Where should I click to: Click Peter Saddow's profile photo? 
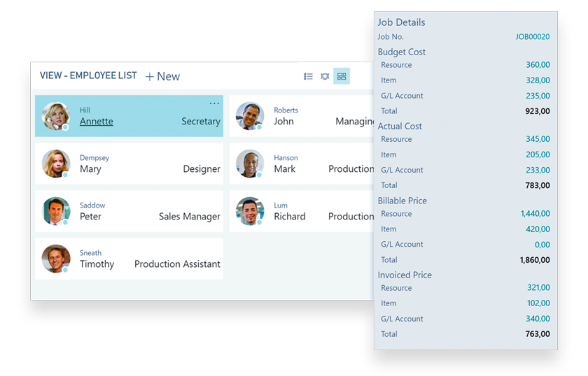pyautogui.click(x=56, y=211)
